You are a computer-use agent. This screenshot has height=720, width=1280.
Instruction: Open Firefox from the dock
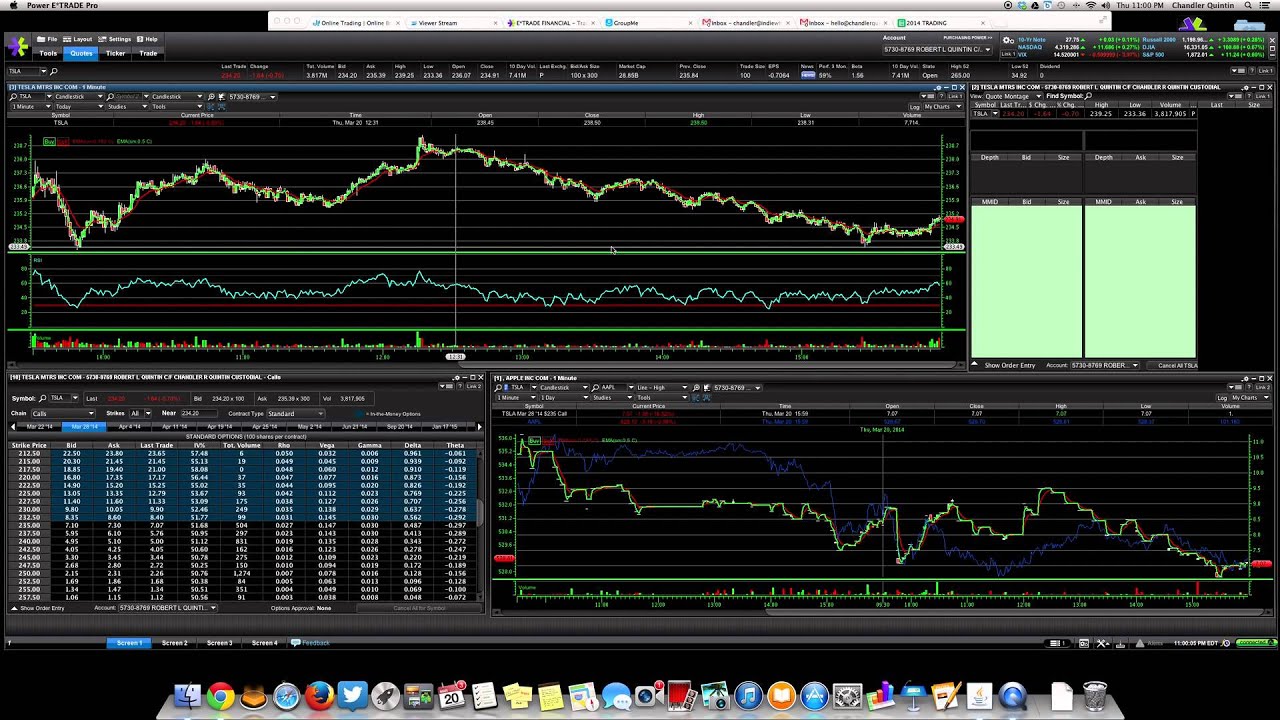point(319,695)
